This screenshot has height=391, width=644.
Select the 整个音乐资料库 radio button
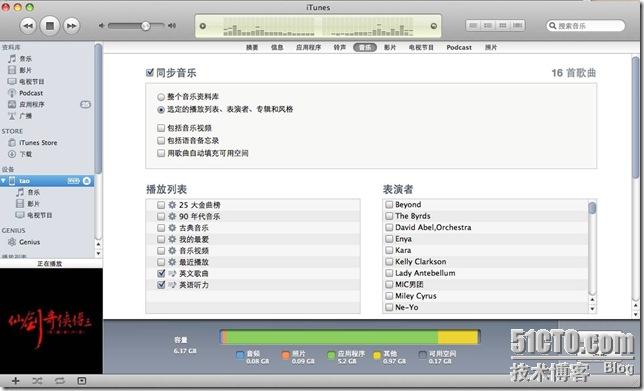(161, 97)
